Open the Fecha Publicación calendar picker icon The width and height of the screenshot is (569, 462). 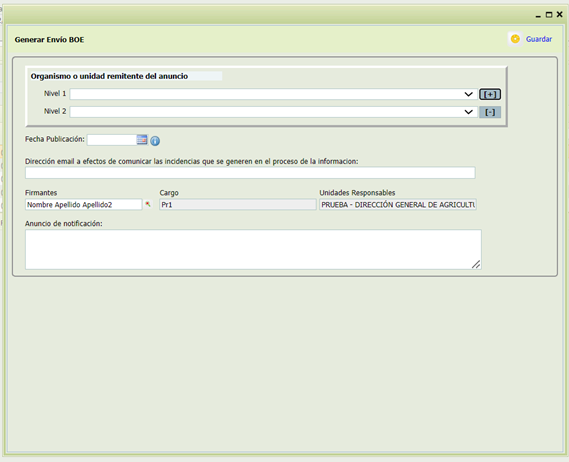tap(142, 139)
